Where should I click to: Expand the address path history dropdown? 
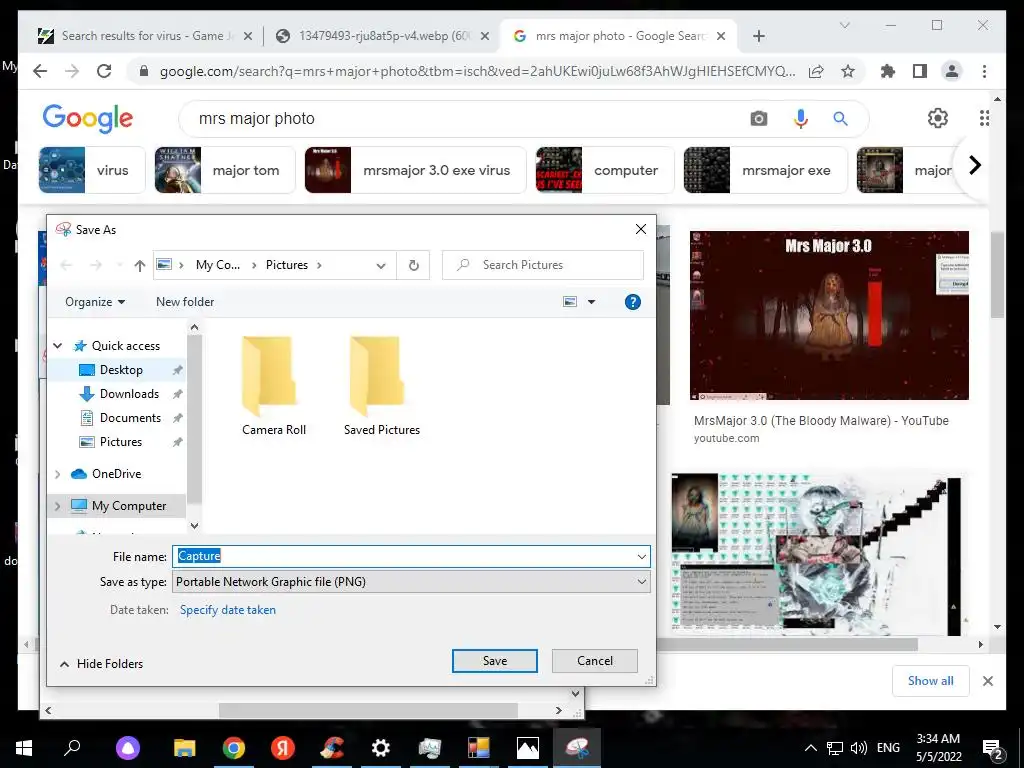click(x=381, y=265)
